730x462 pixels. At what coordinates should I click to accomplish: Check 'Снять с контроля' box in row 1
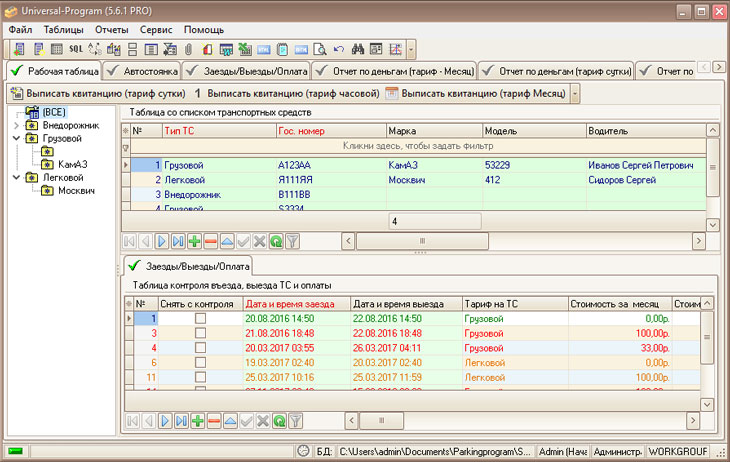click(200, 318)
